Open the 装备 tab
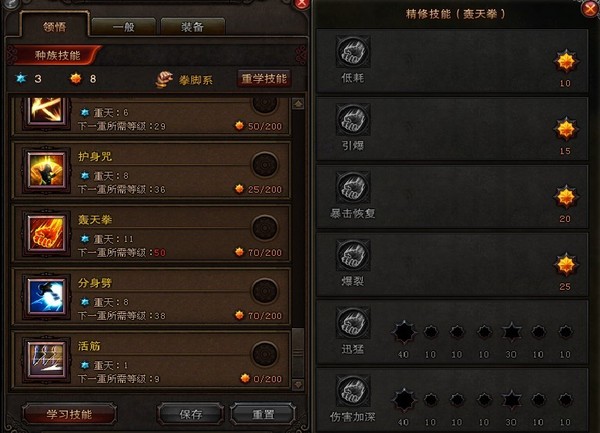The height and width of the screenshot is (433, 600). click(192, 27)
